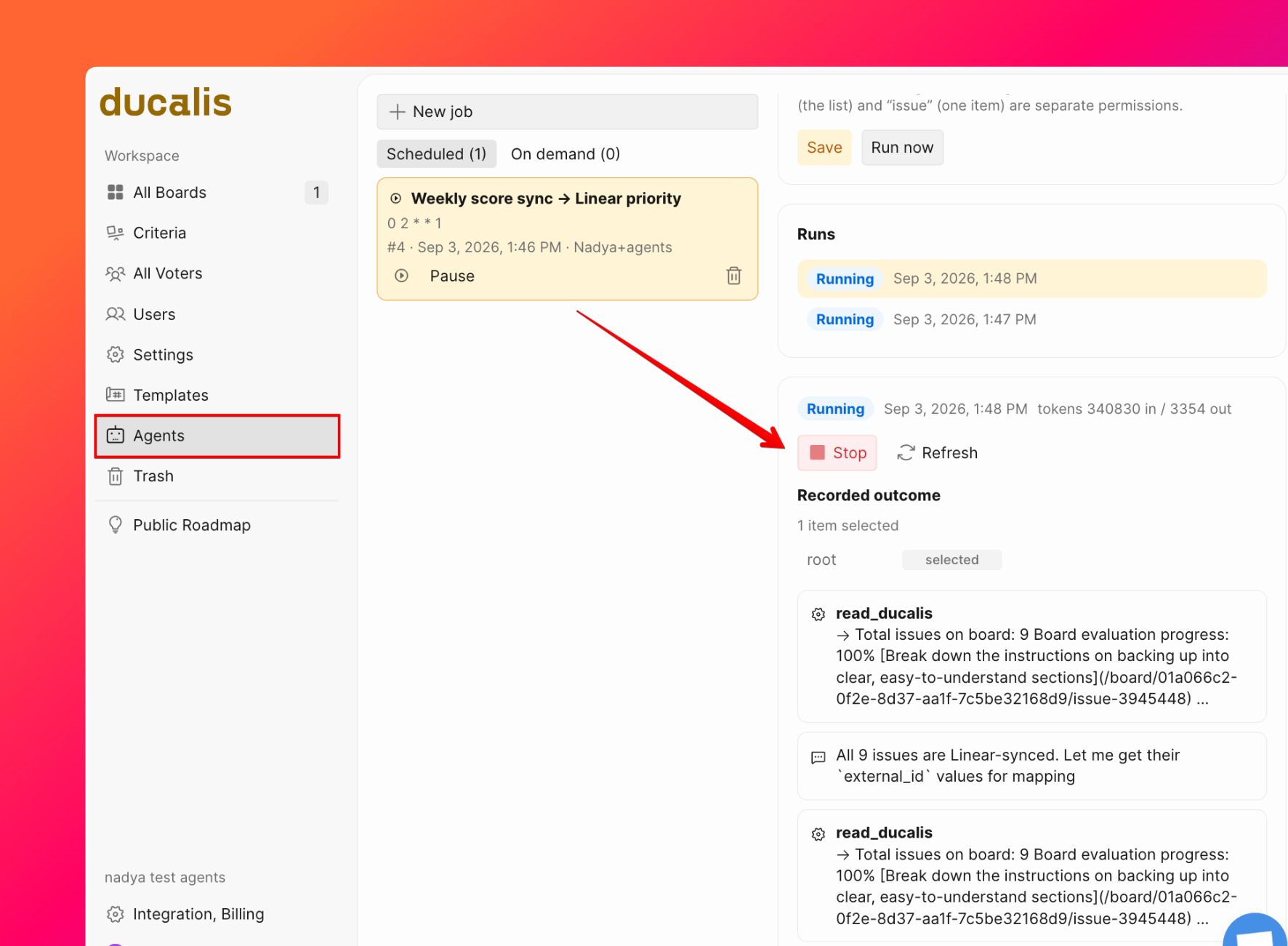Open the first read_ducalis tool result
The height and width of the screenshot is (946, 1288).
[x=1031, y=656]
